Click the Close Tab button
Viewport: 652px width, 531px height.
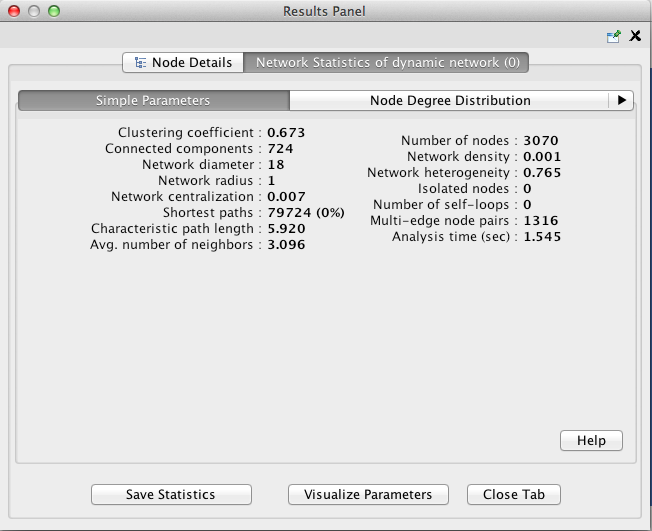point(514,494)
